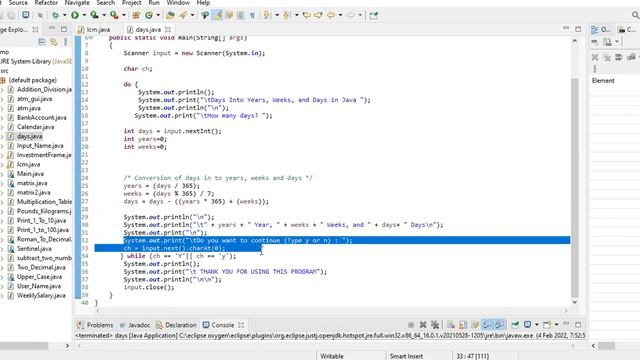Screen dimensions: 640x360
Task: Terminate process square icon in Console
Action: click(411, 325)
